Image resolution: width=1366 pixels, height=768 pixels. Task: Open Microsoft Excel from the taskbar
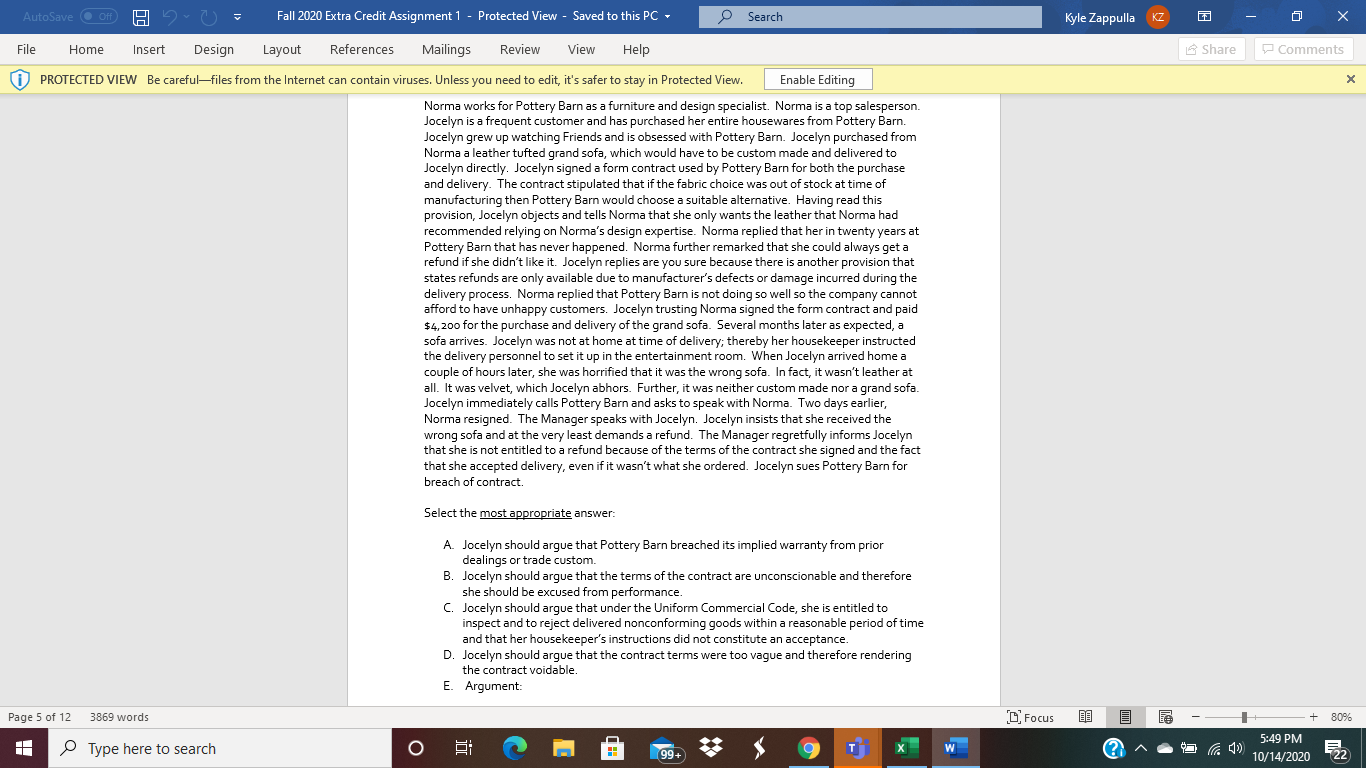coord(906,747)
